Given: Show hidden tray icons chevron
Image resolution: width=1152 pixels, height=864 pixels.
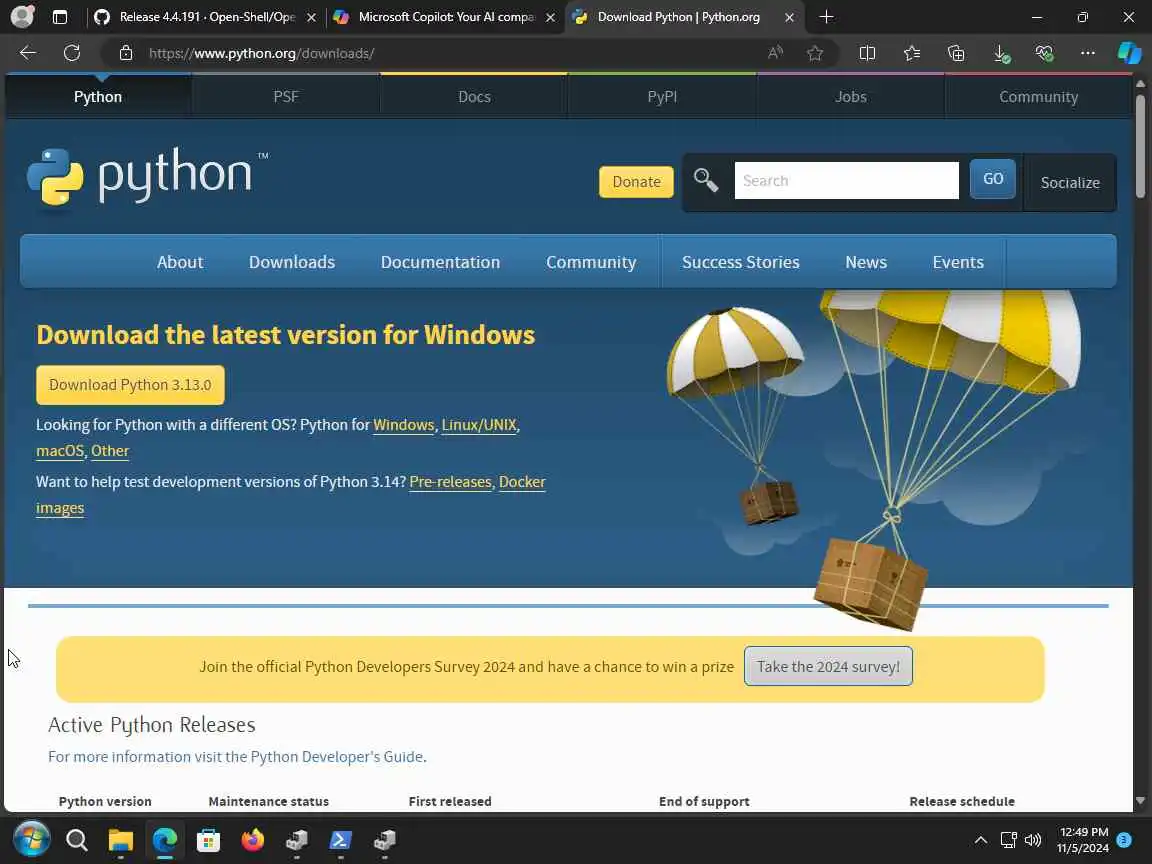Looking at the screenshot, I should click(x=981, y=839).
